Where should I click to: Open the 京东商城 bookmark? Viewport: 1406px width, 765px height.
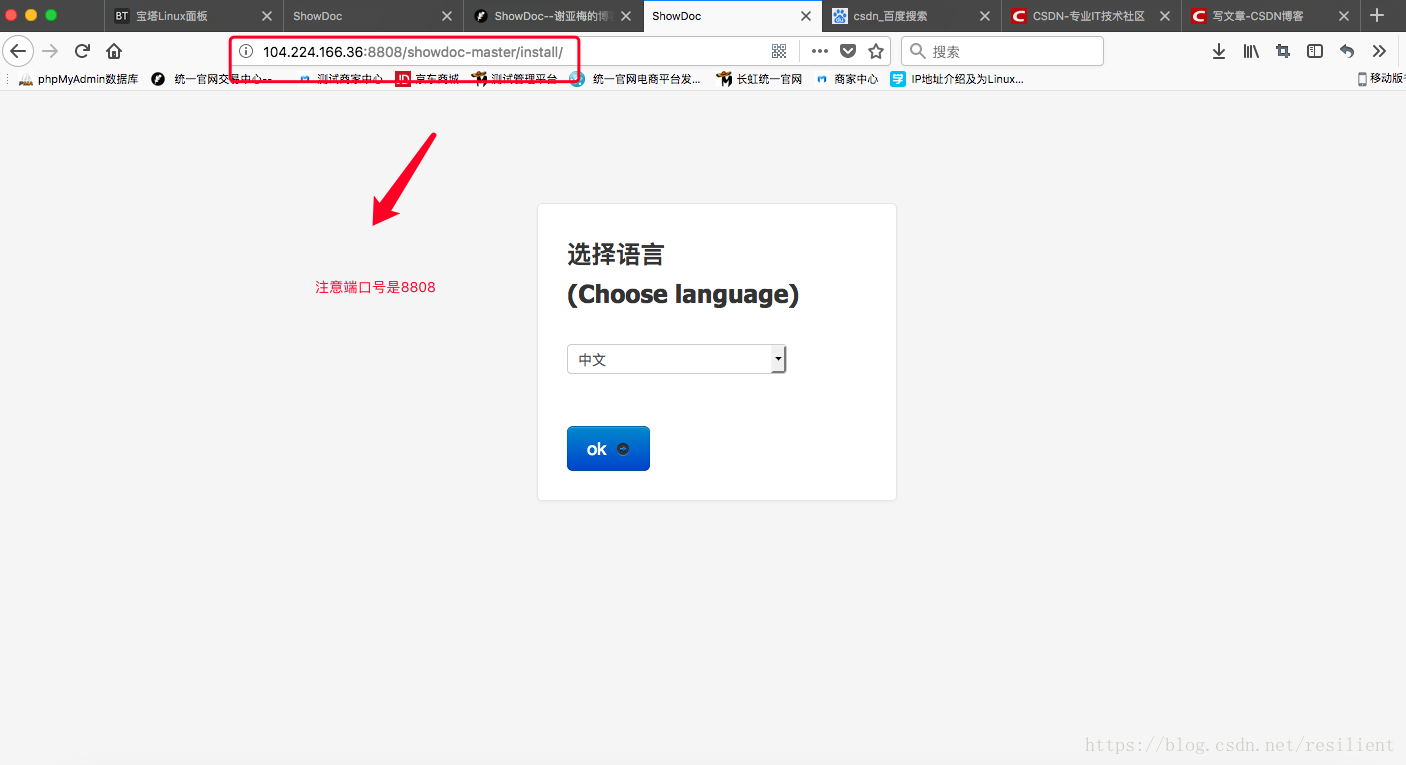click(427, 79)
